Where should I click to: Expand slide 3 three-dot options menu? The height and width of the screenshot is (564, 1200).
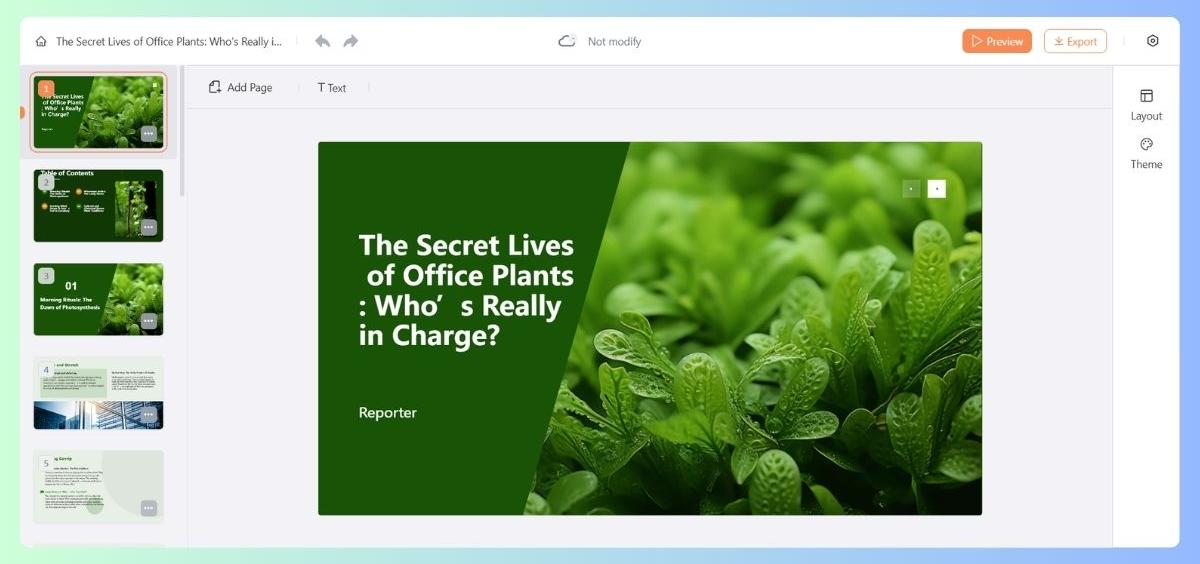pyautogui.click(x=149, y=321)
